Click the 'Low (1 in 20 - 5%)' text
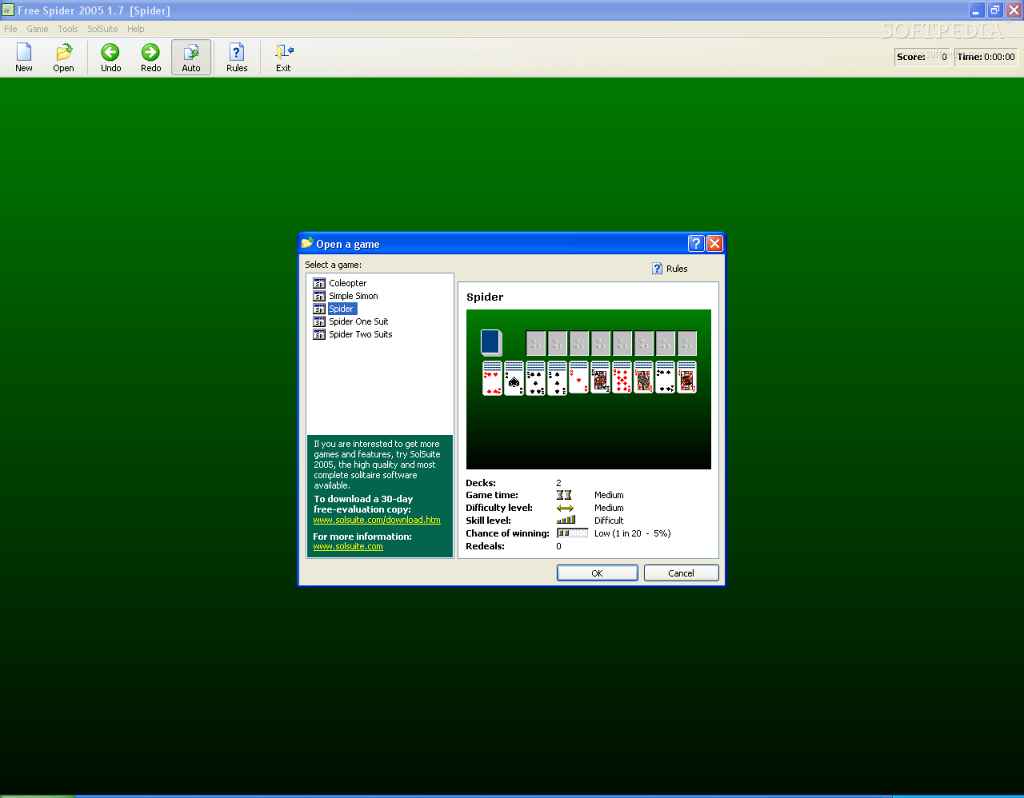The height and width of the screenshot is (798, 1024). (x=632, y=534)
